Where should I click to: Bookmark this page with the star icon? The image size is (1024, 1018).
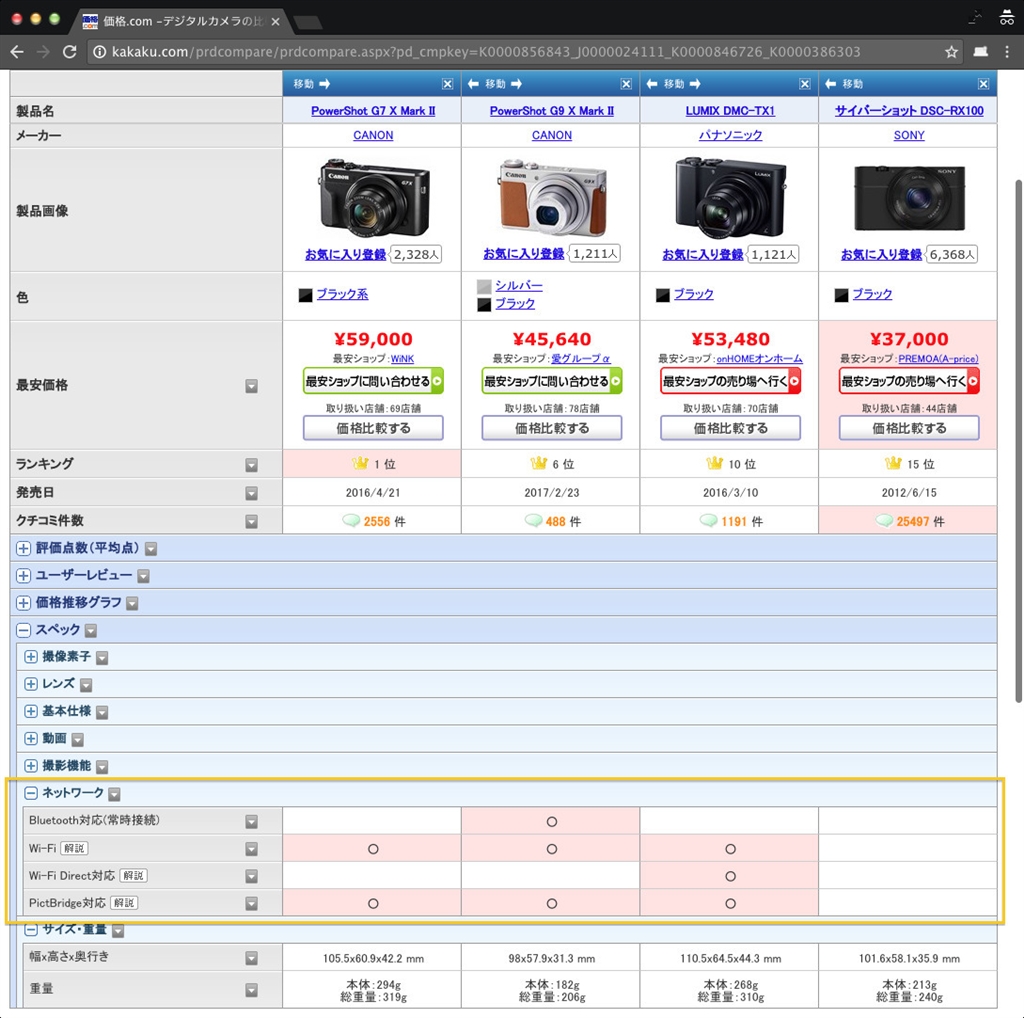[x=952, y=52]
